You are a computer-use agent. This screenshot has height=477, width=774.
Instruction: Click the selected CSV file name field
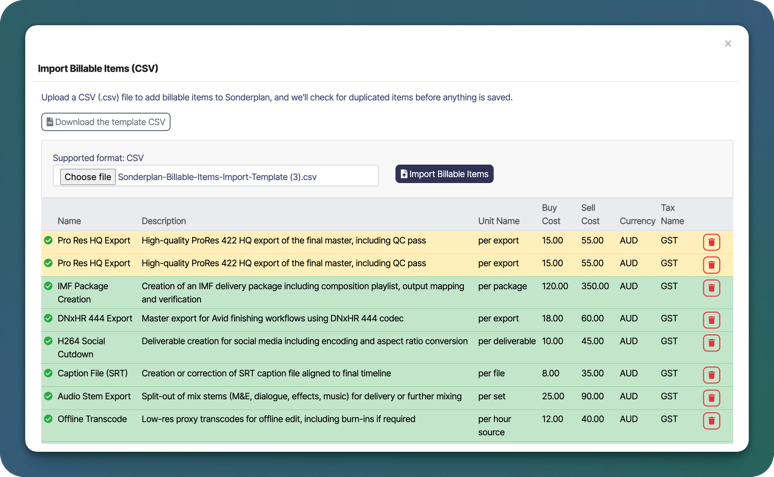pos(217,177)
